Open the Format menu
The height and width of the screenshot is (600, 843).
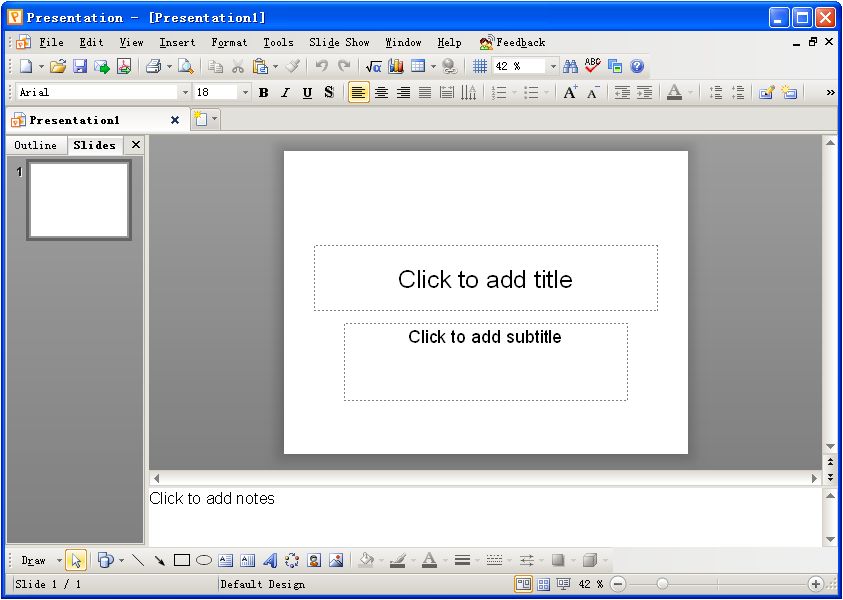coord(229,42)
